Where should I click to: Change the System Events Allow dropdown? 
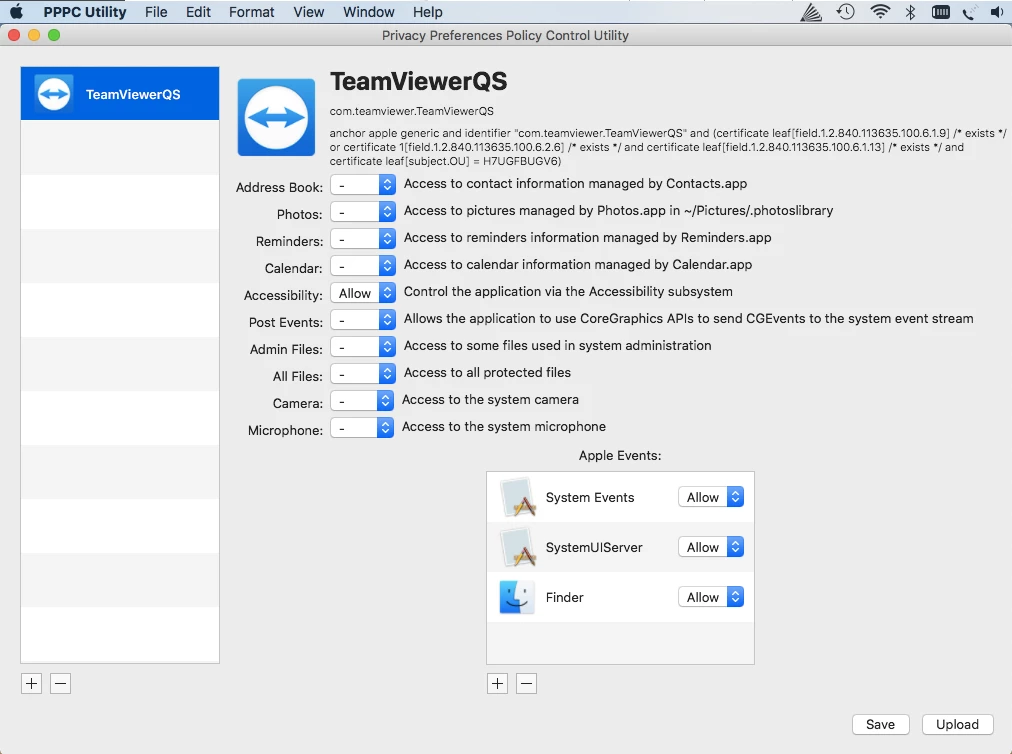711,497
